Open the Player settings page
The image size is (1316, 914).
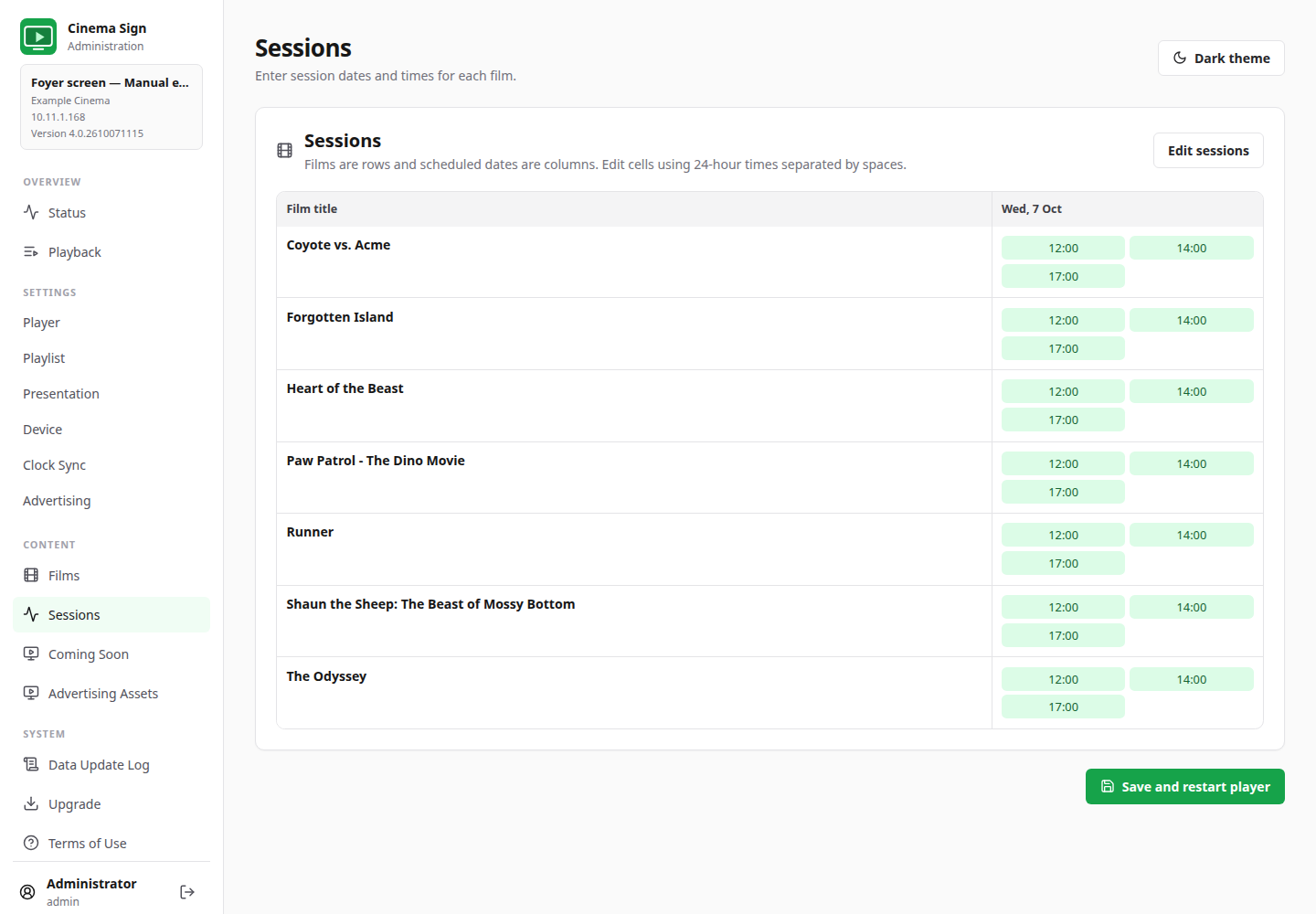tap(111, 323)
